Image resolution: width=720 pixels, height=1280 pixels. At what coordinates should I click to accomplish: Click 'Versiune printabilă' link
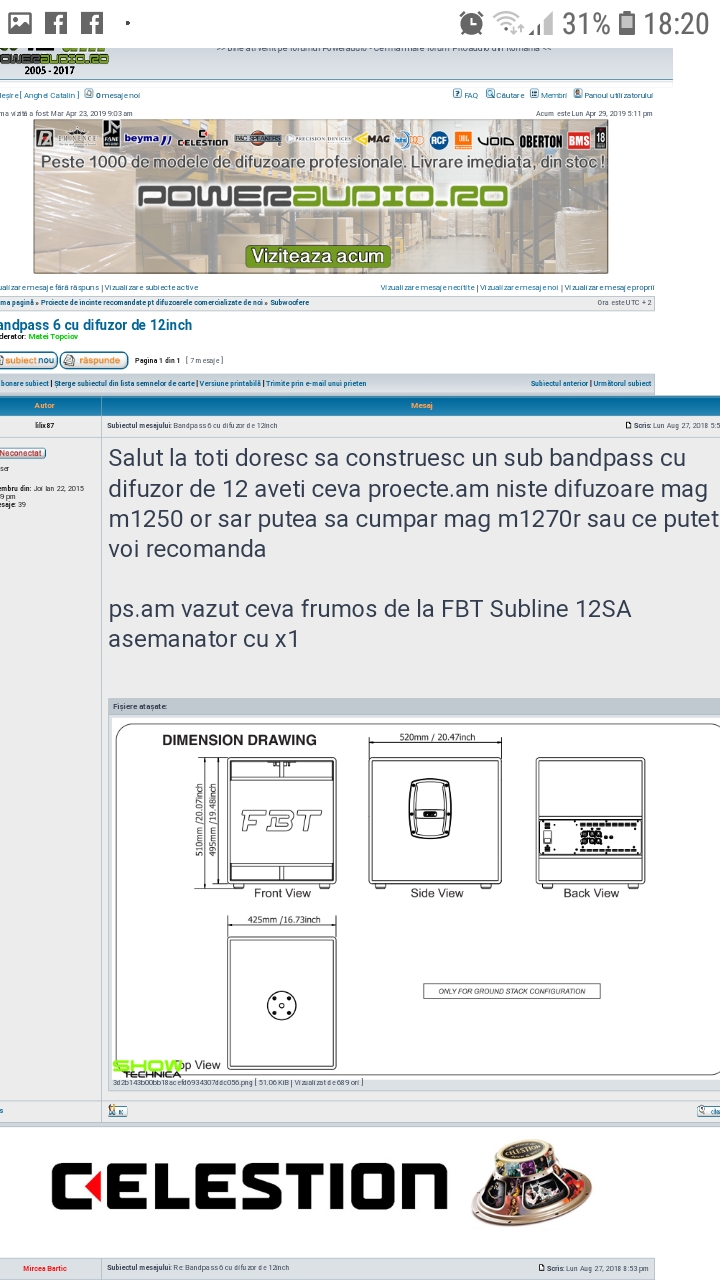coord(230,383)
